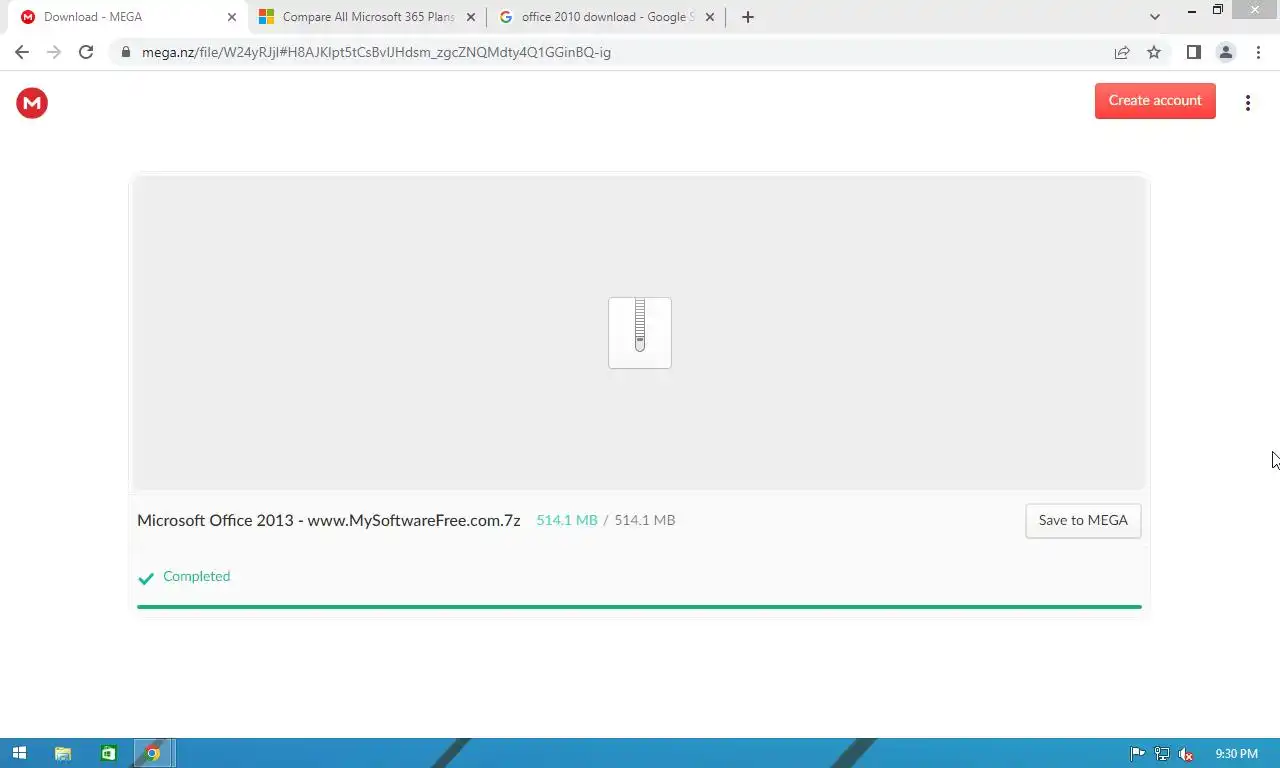Click the Create account button
Viewport: 1280px width, 768px height.
(1155, 100)
